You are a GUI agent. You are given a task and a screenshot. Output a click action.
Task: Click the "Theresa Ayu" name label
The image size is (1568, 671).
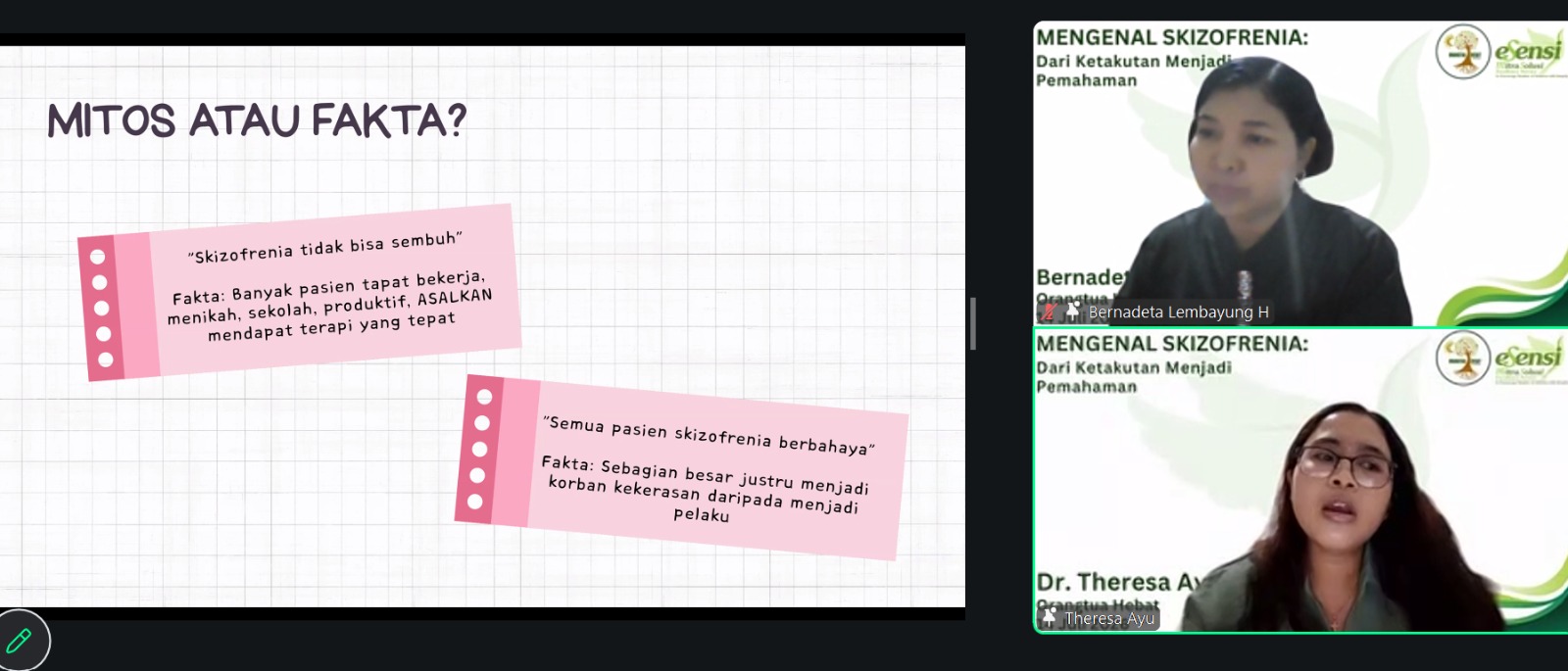(x=1109, y=618)
